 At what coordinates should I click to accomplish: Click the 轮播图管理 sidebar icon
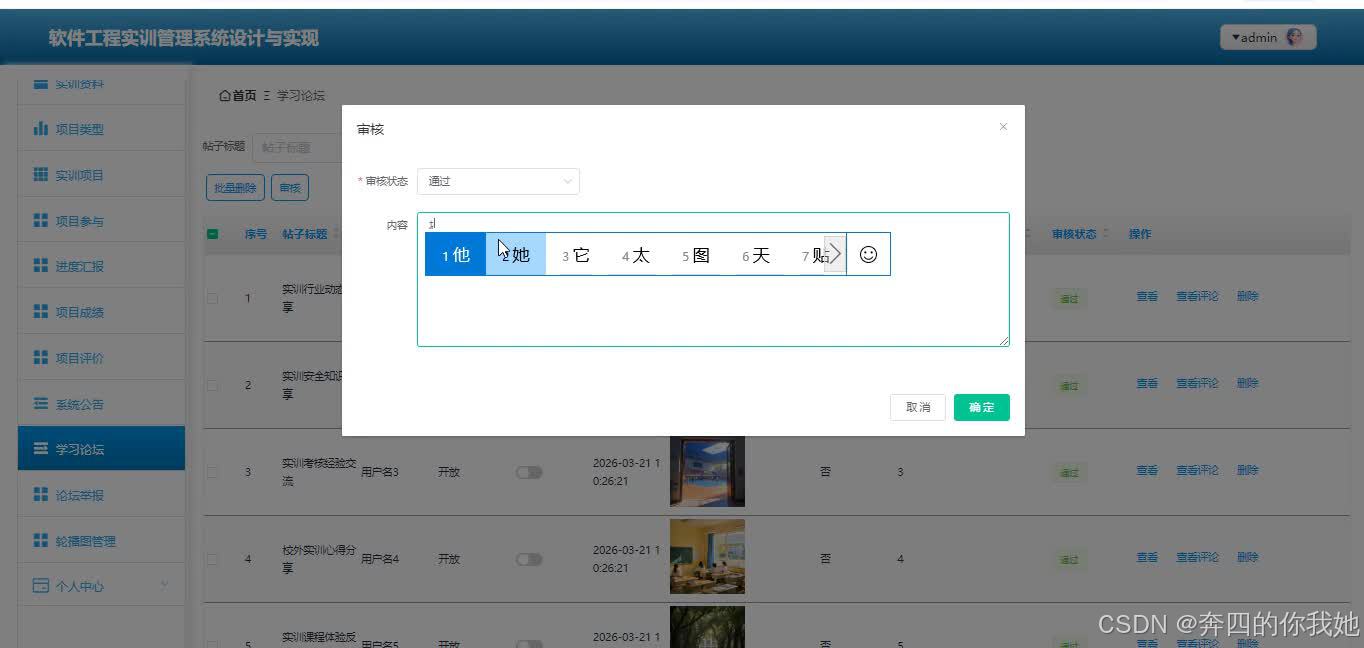coord(41,541)
